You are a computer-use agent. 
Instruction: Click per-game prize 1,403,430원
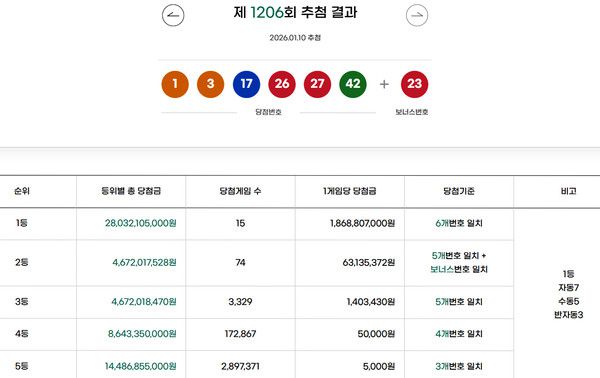coord(371,301)
